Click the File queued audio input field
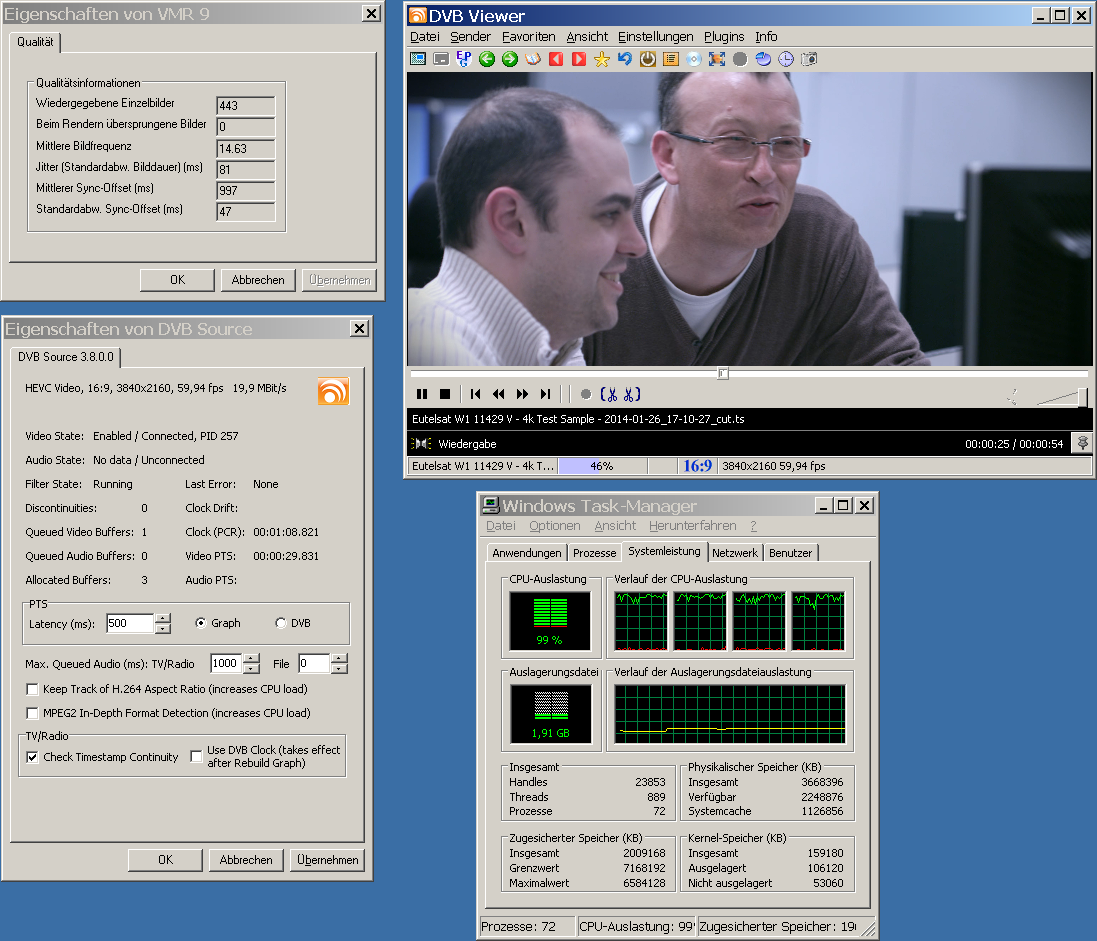The height and width of the screenshot is (941, 1097). tap(314, 663)
